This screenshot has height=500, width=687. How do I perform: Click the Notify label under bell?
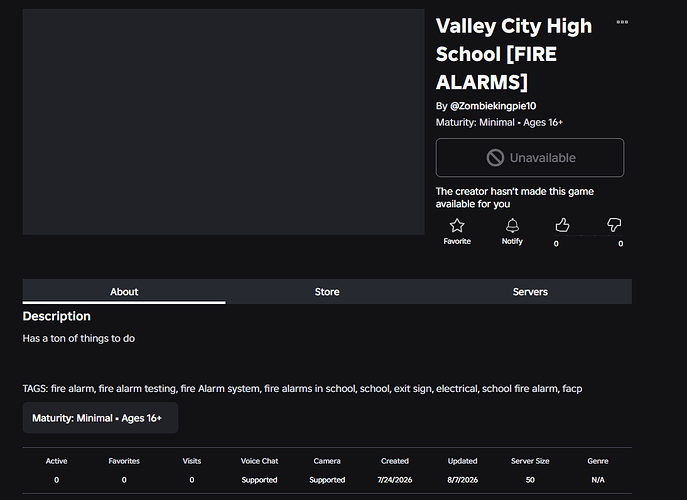coord(512,241)
